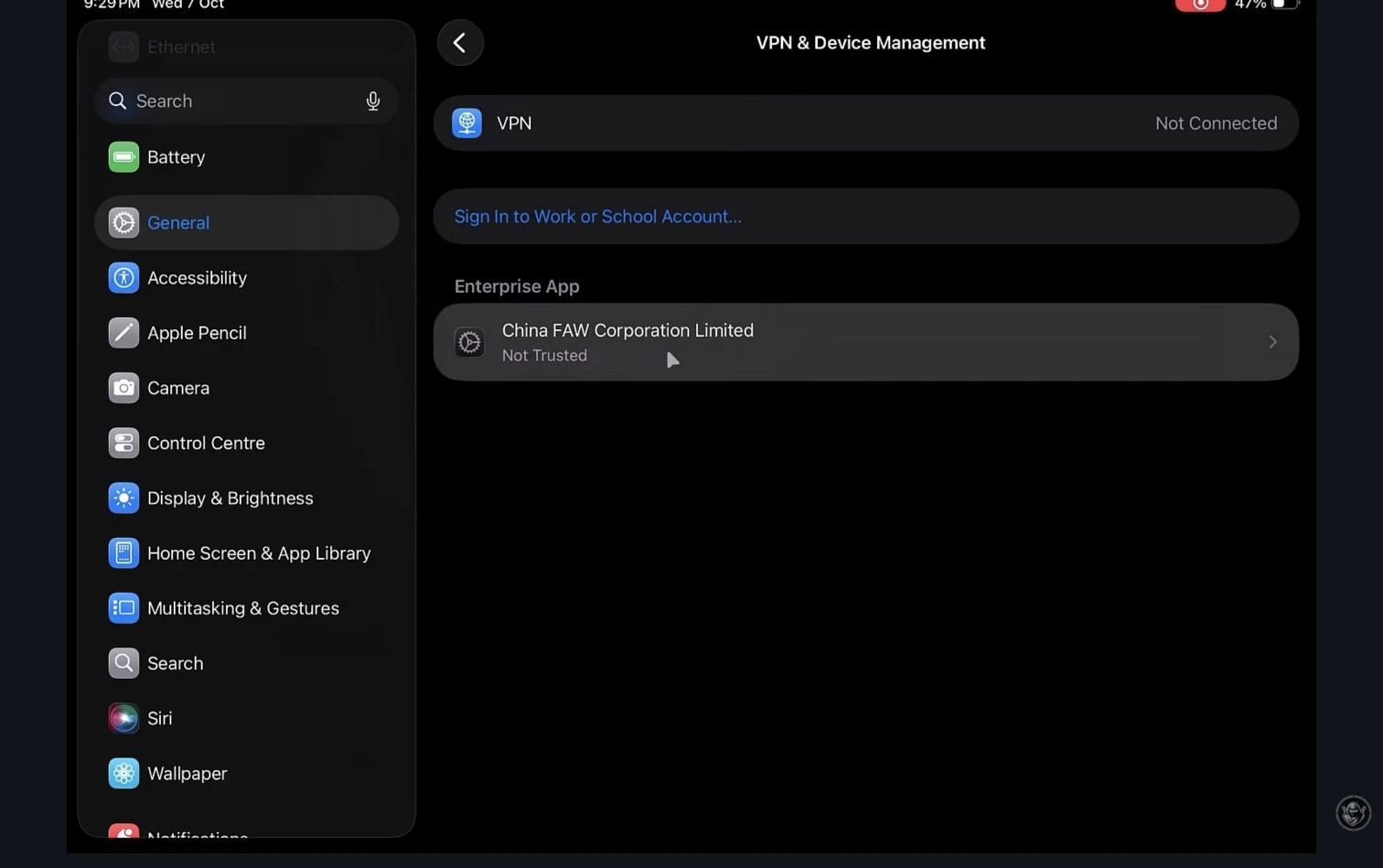Click the battery indicator in status bar
Screen dimensions: 1383x868
[1285, 5]
